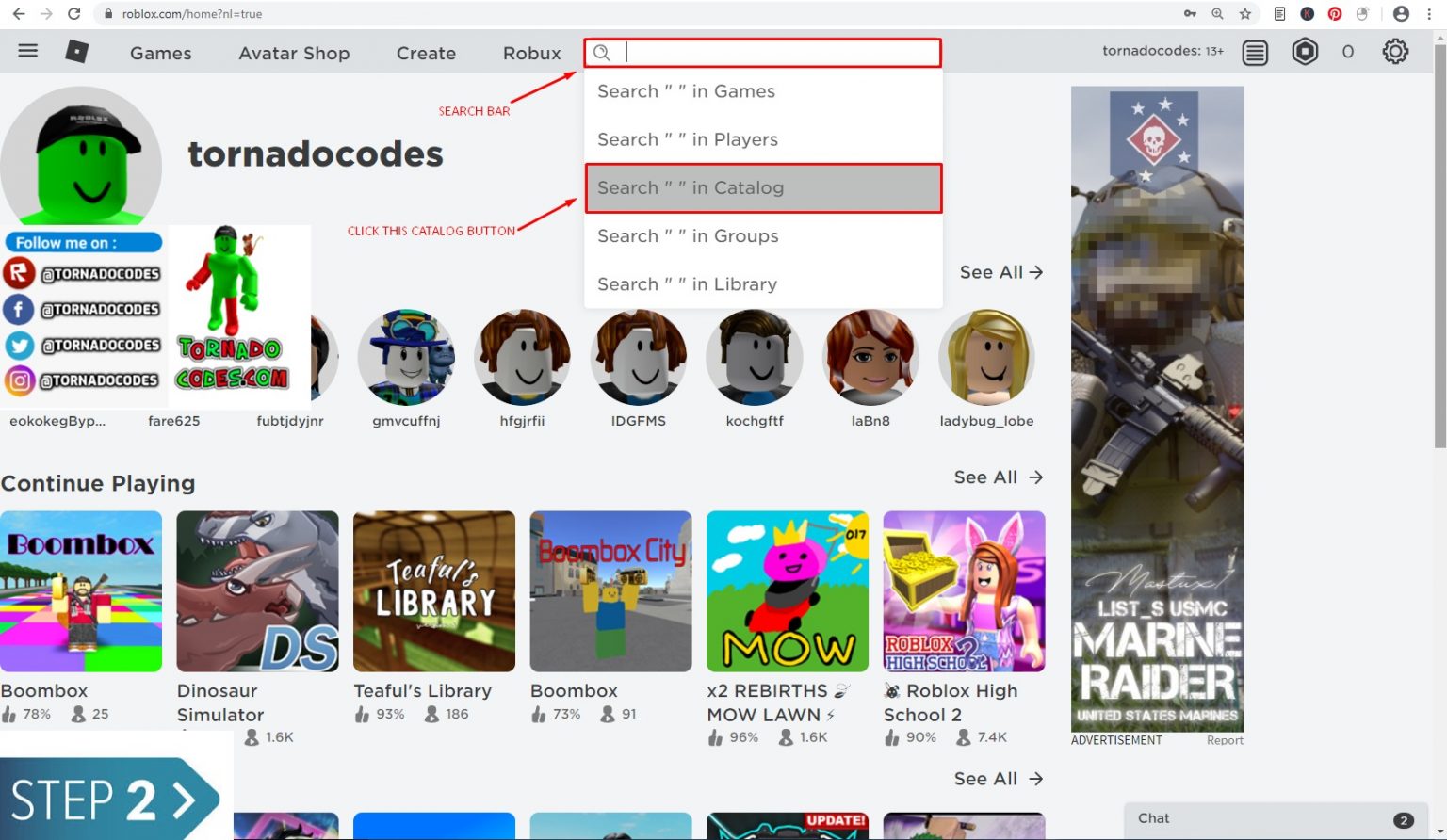Click the tornadocodes username heading
This screenshot has height=840, width=1447.
[x=316, y=153]
